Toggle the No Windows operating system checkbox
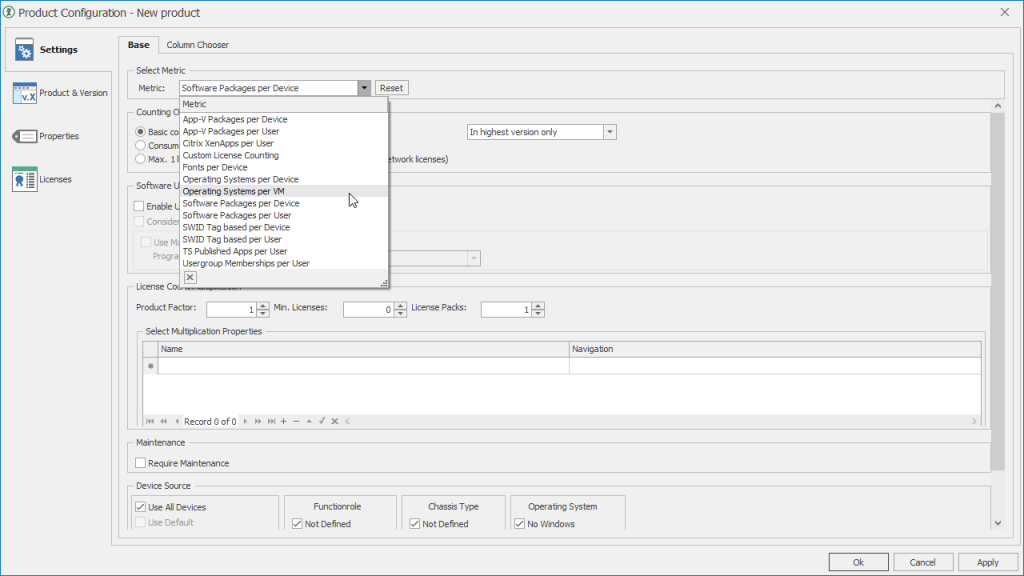 [519, 523]
